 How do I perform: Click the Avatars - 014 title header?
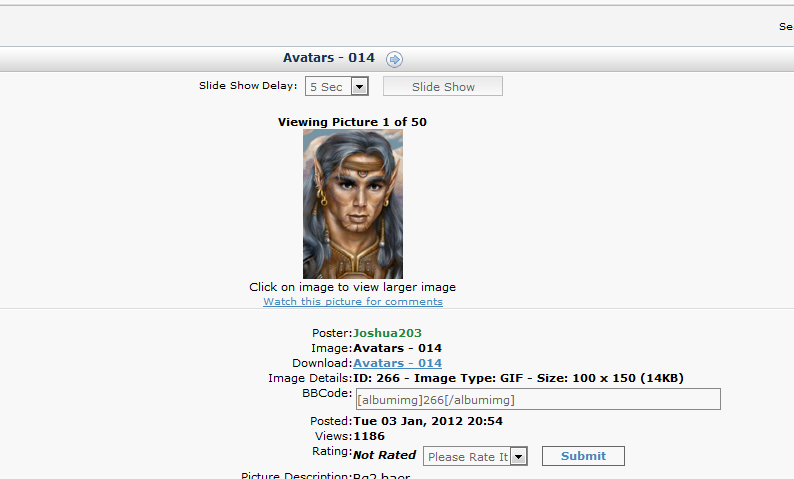coord(329,58)
